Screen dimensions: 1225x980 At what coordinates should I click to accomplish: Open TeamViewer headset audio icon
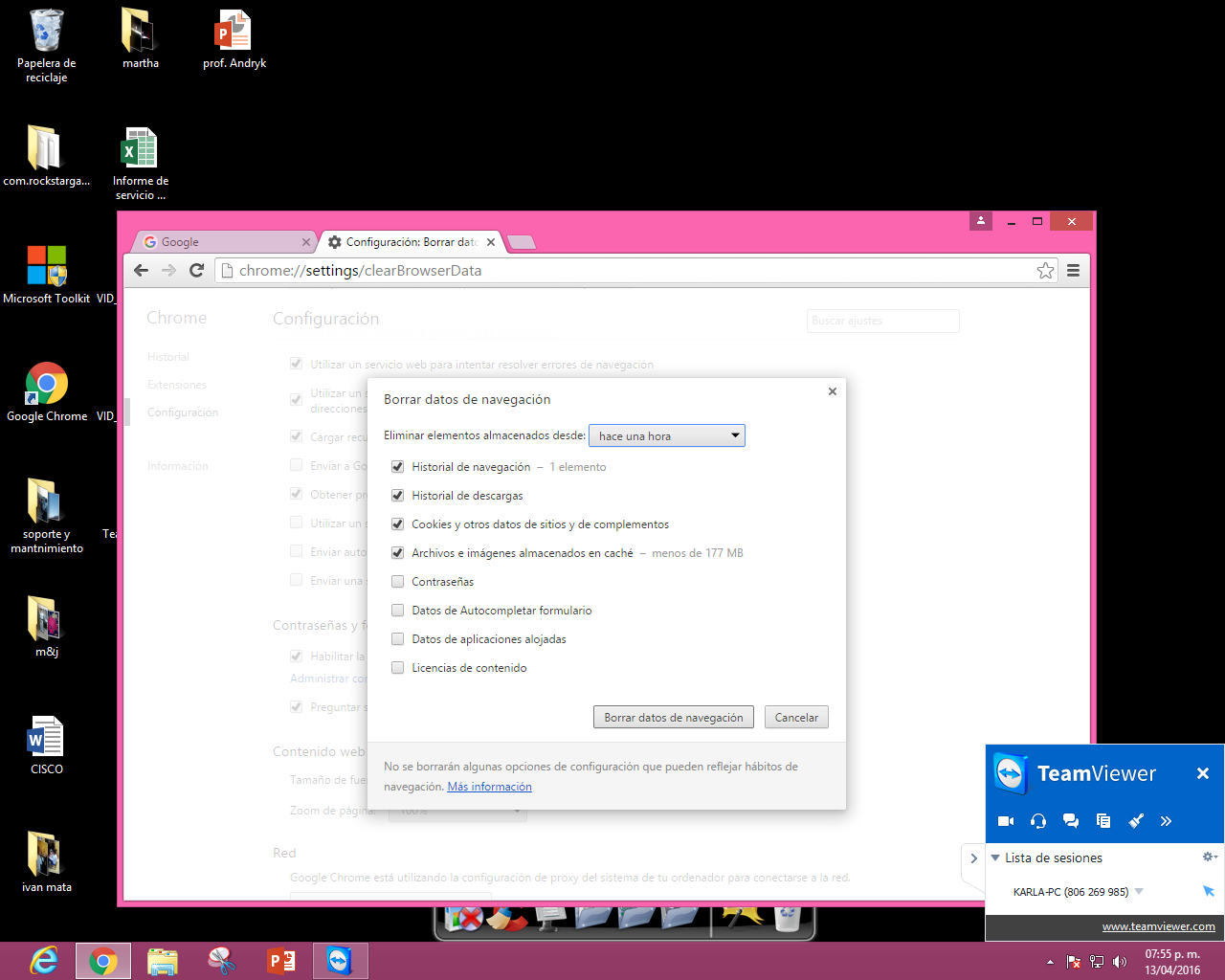coord(1038,821)
